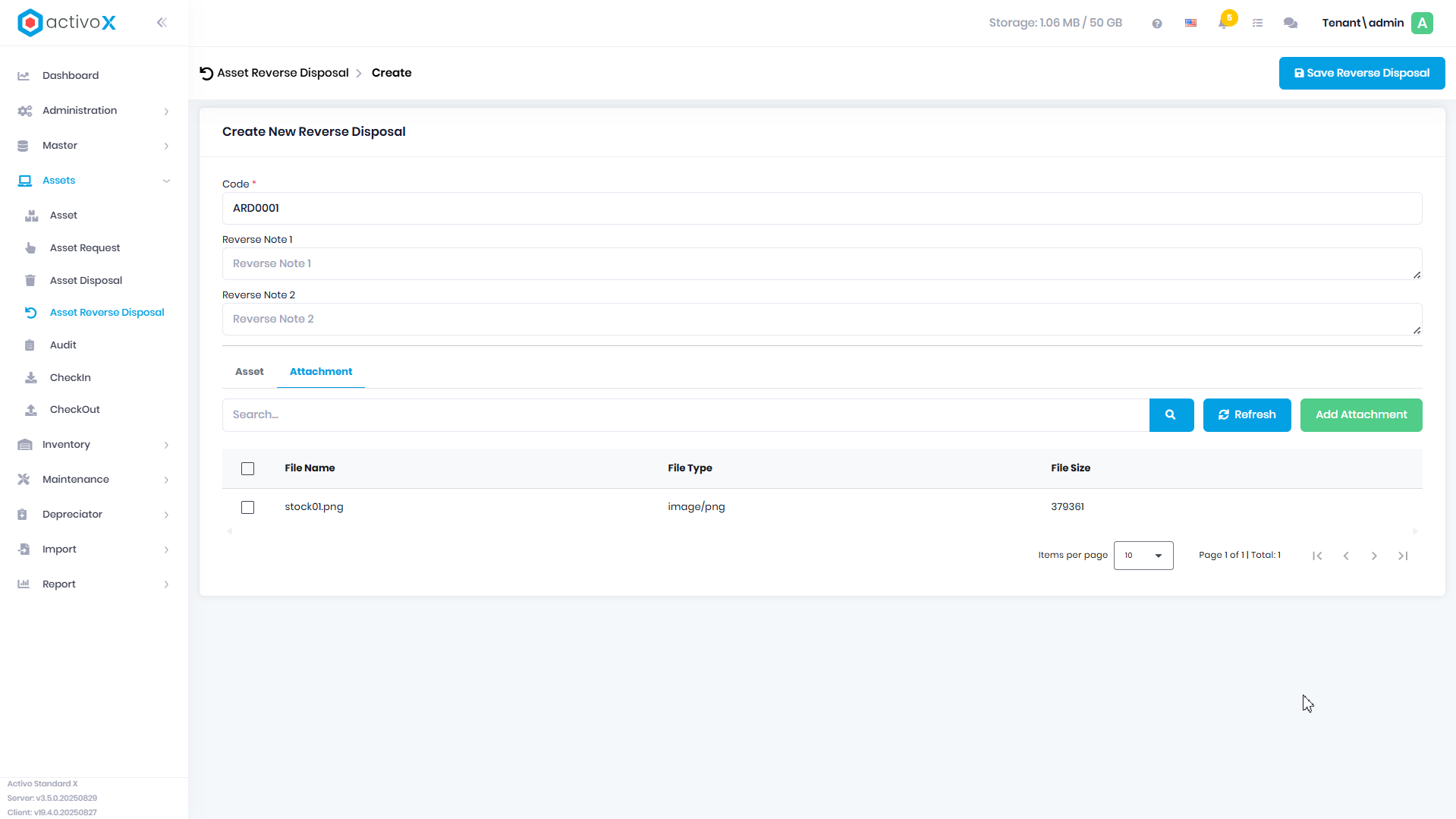Switch to the Attachment tab
The width and height of the screenshot is (1456, 819).
(321, 372)
